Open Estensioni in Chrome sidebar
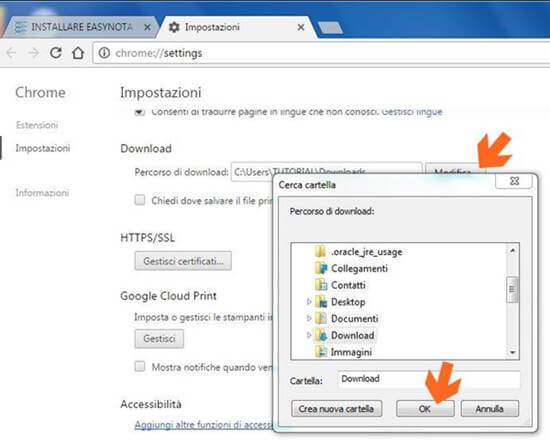Screen dimensions: 550x443 37,125
